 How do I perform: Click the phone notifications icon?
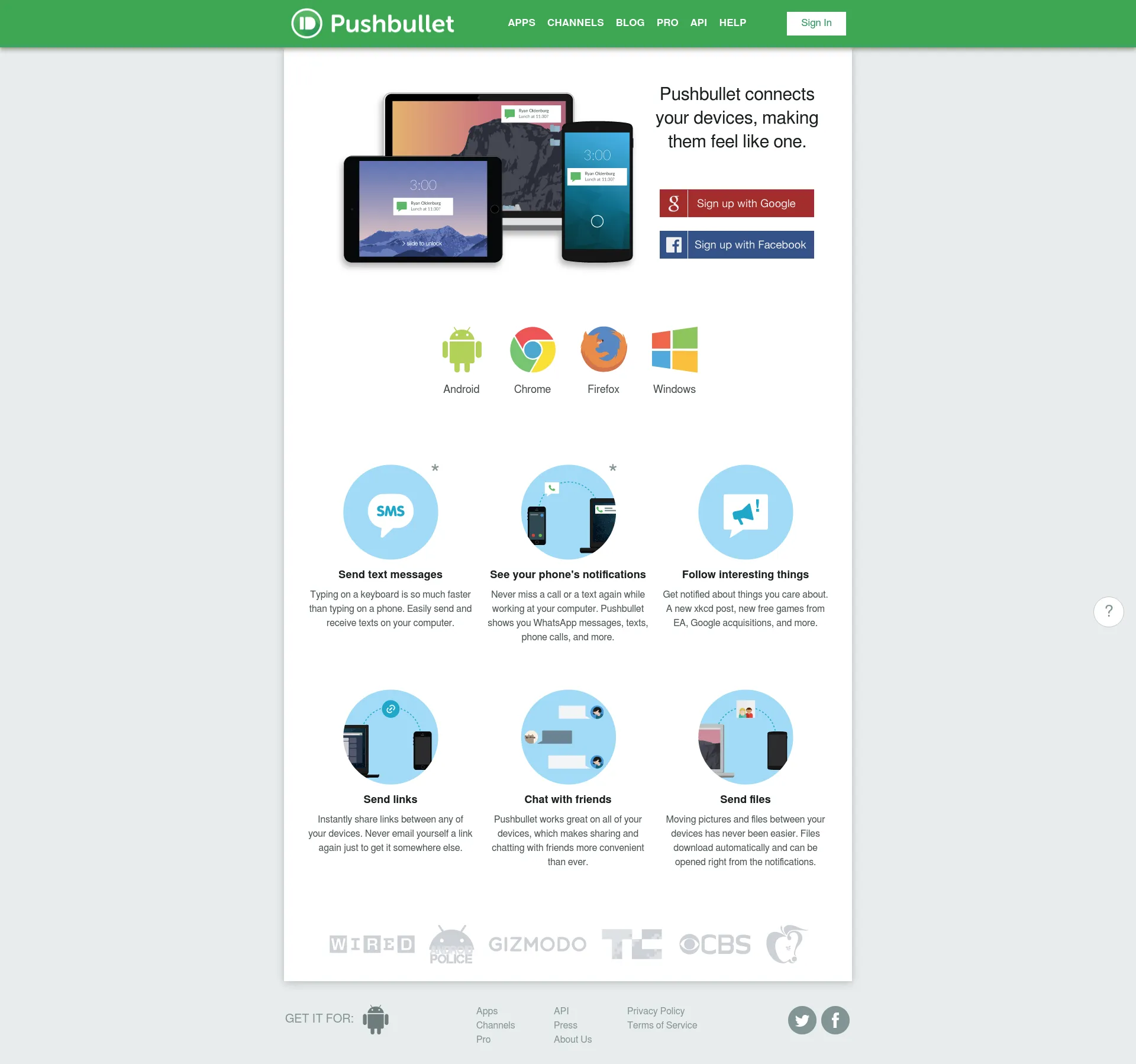point(567,512)
